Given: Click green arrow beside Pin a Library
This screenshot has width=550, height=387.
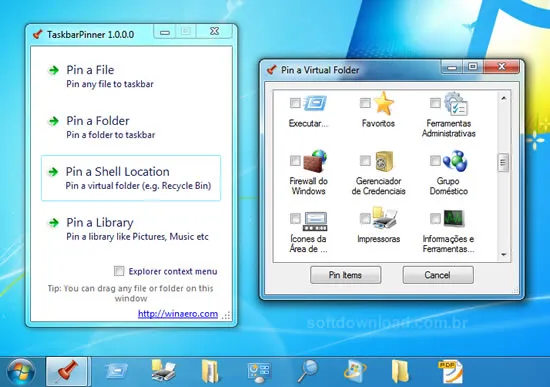Looking at the screenshot, I should pyautogui.click(x=53, y=223).
